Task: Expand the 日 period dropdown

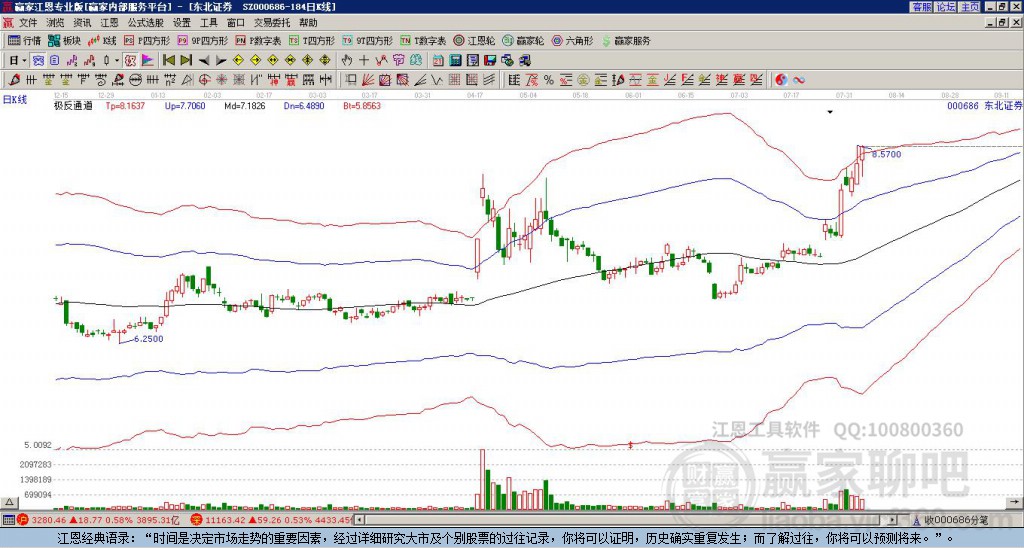Action: (24, 61)
